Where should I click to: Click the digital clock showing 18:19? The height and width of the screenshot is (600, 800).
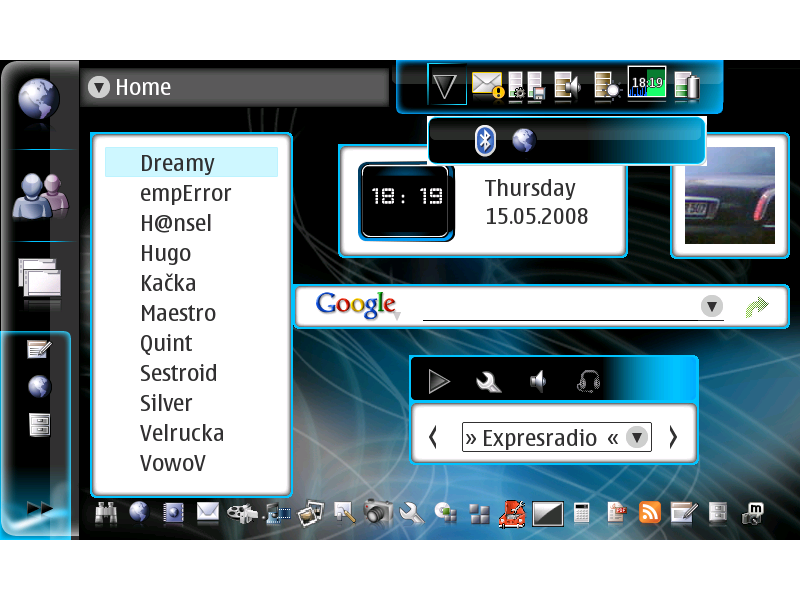[x=406, y=201]
